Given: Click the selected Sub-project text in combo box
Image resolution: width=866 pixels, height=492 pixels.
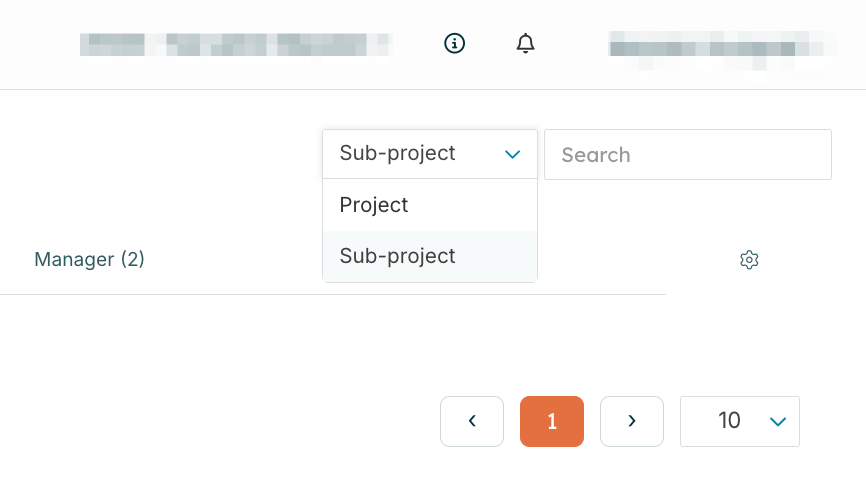Looking at the screenshot, I should tap(398, 154).
